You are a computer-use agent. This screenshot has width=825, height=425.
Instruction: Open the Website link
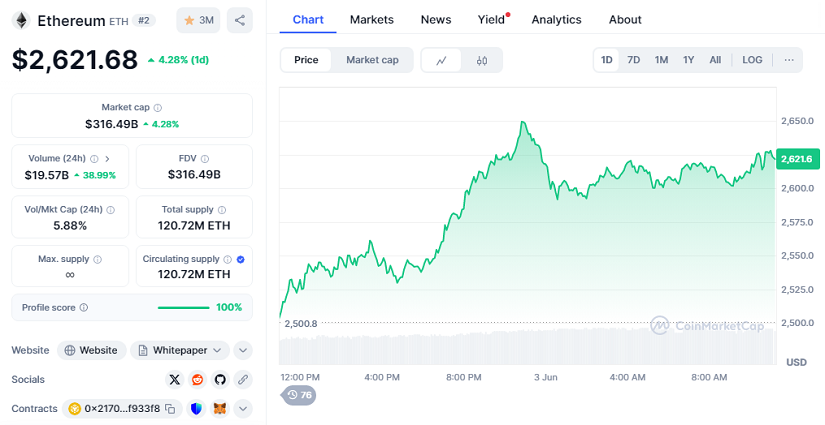coord(90,350)
